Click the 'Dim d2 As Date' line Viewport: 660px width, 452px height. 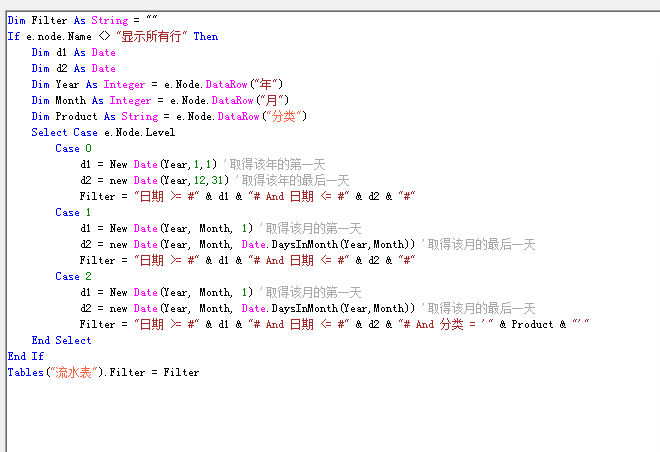pyautogui.click(x=73, y=68)
